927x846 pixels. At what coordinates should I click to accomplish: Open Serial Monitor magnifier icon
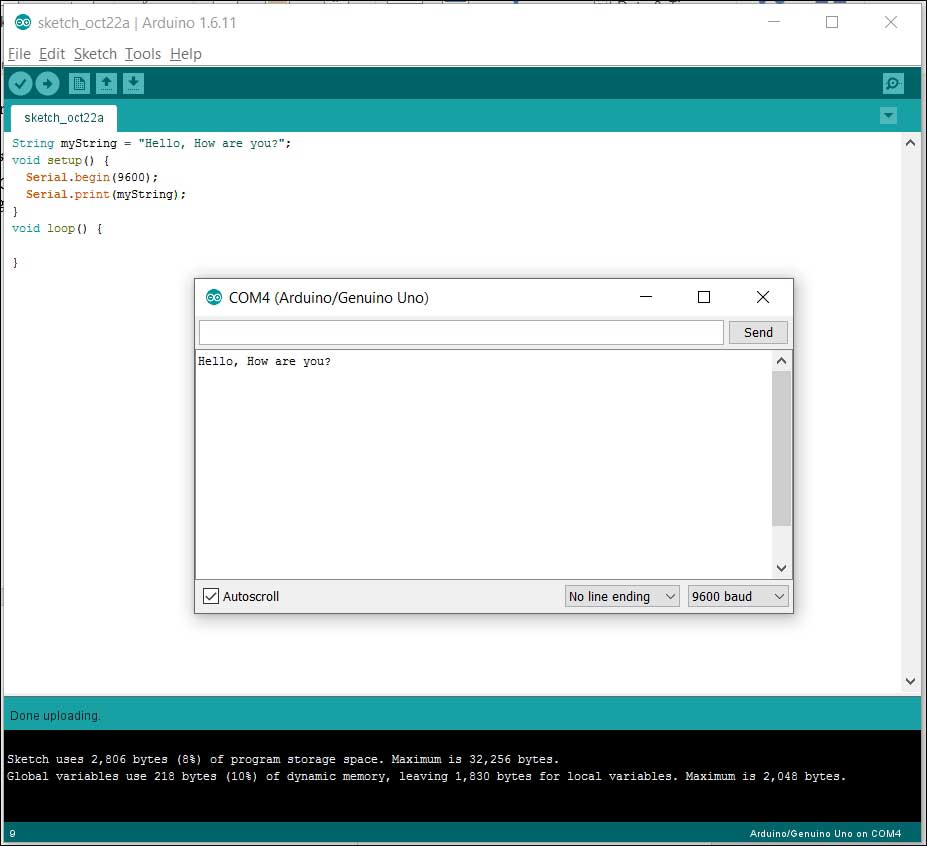tap(893, 84)
